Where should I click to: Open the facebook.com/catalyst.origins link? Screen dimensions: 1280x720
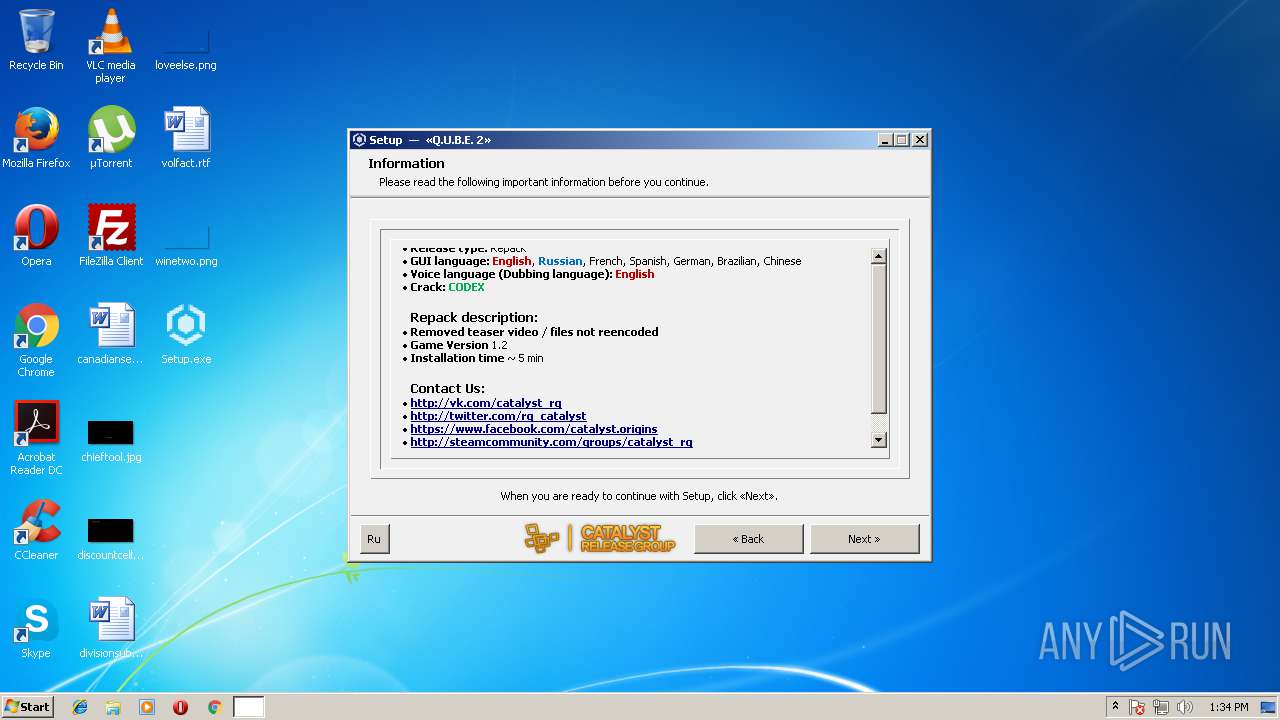pyautogui.click(x=534, y=429)
